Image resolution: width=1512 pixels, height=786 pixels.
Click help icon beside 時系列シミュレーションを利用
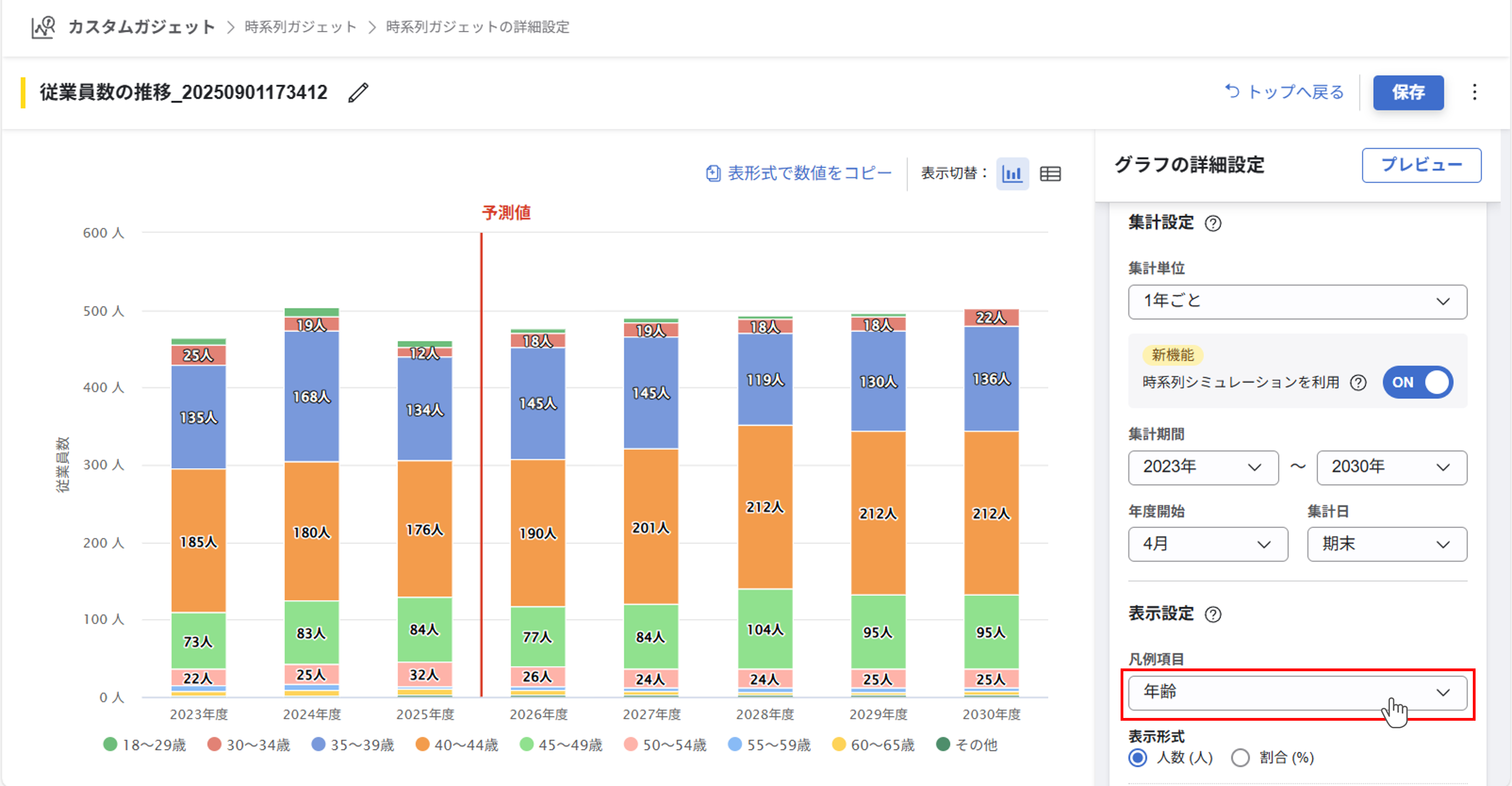pyautogui.click(x=1358, y=383)
